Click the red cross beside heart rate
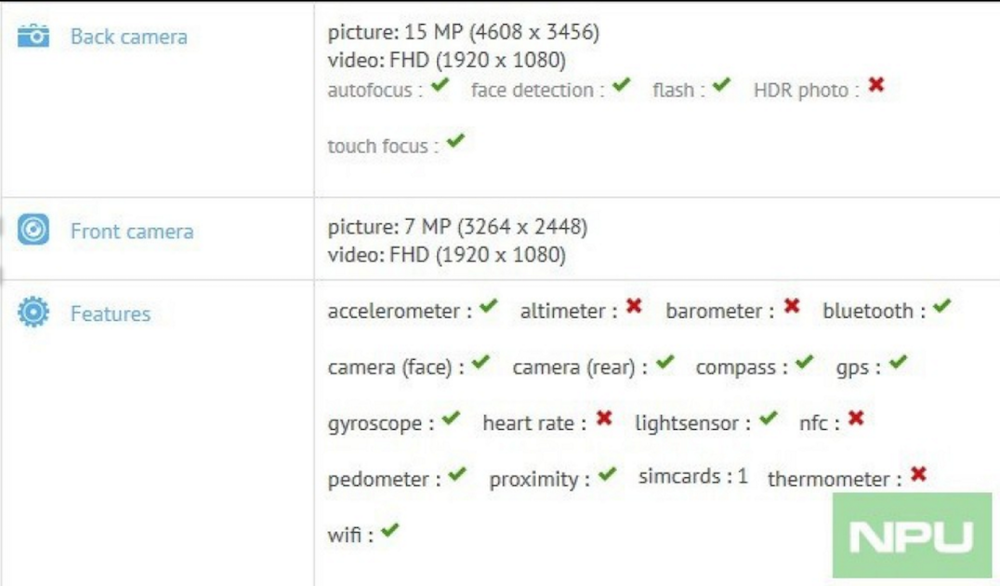 pyautogui.click(x=603, y=419)
